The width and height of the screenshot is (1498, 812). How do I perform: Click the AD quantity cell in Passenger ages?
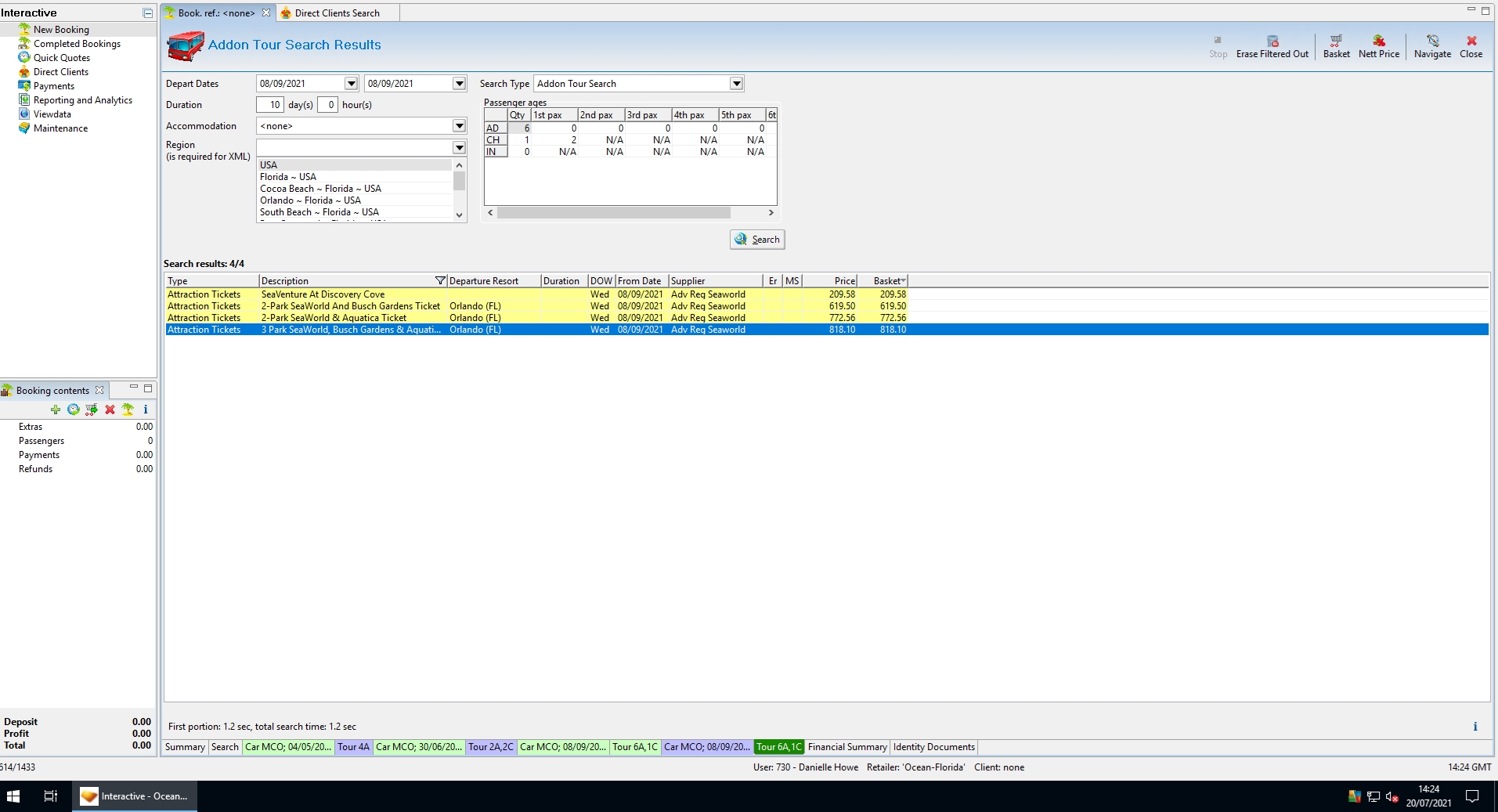coord(519,128)
